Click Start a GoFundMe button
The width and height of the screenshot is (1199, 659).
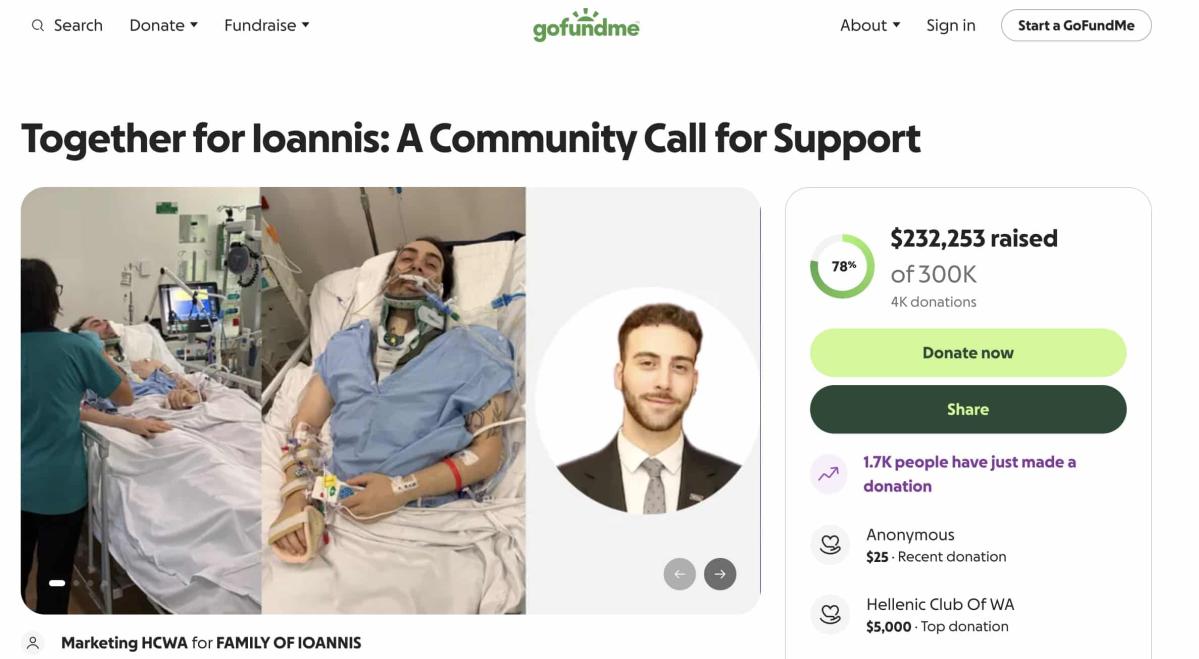click(1076, 26)
